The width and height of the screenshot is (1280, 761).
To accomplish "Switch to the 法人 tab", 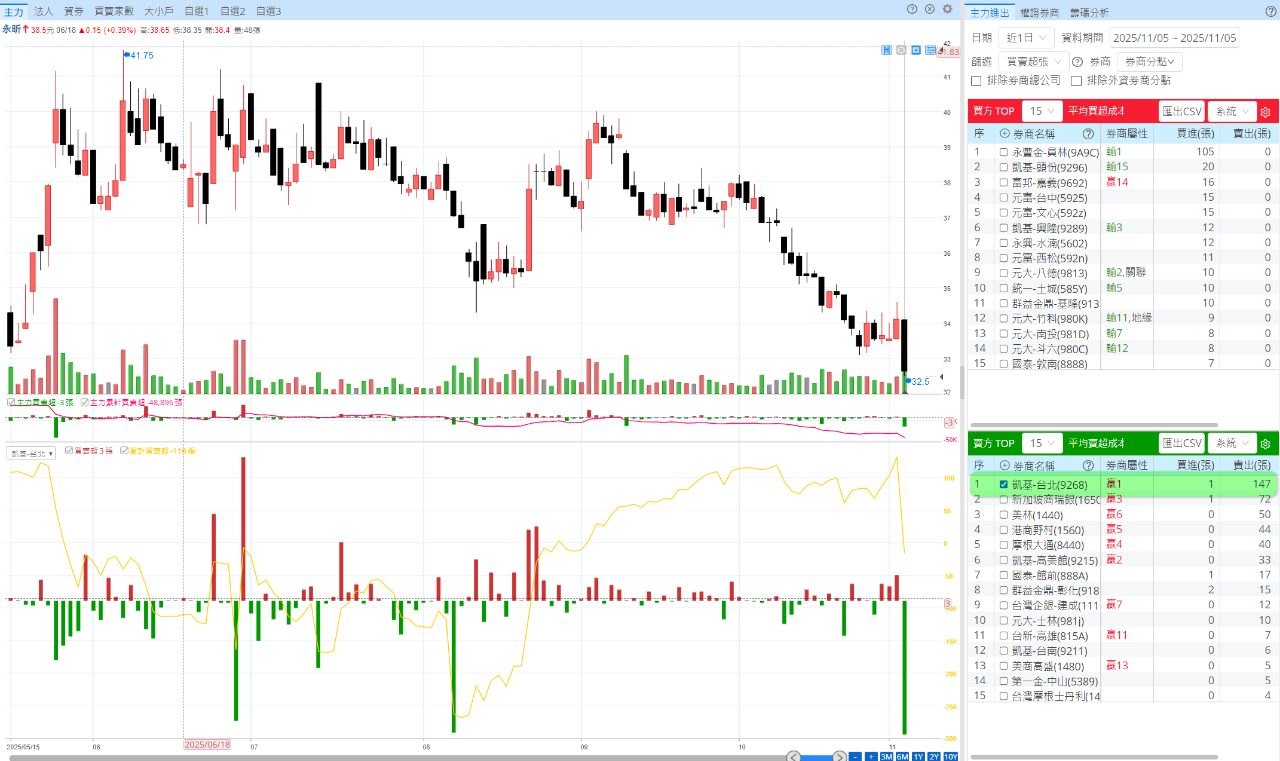I will 44,11.
